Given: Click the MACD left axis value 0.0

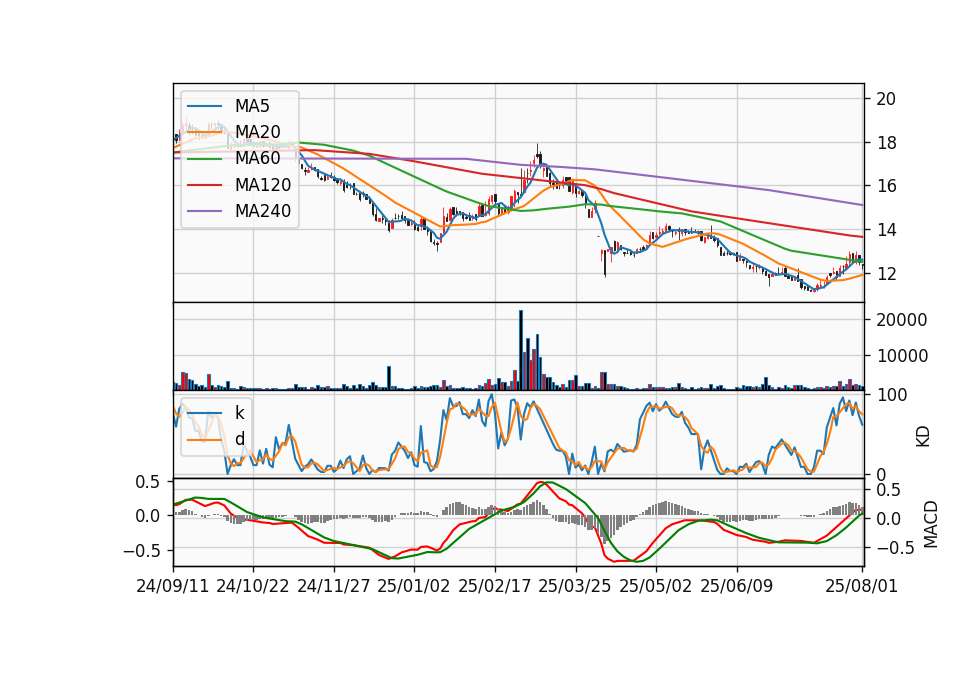Looking at the screenshot, I should (x=148, y=516).
